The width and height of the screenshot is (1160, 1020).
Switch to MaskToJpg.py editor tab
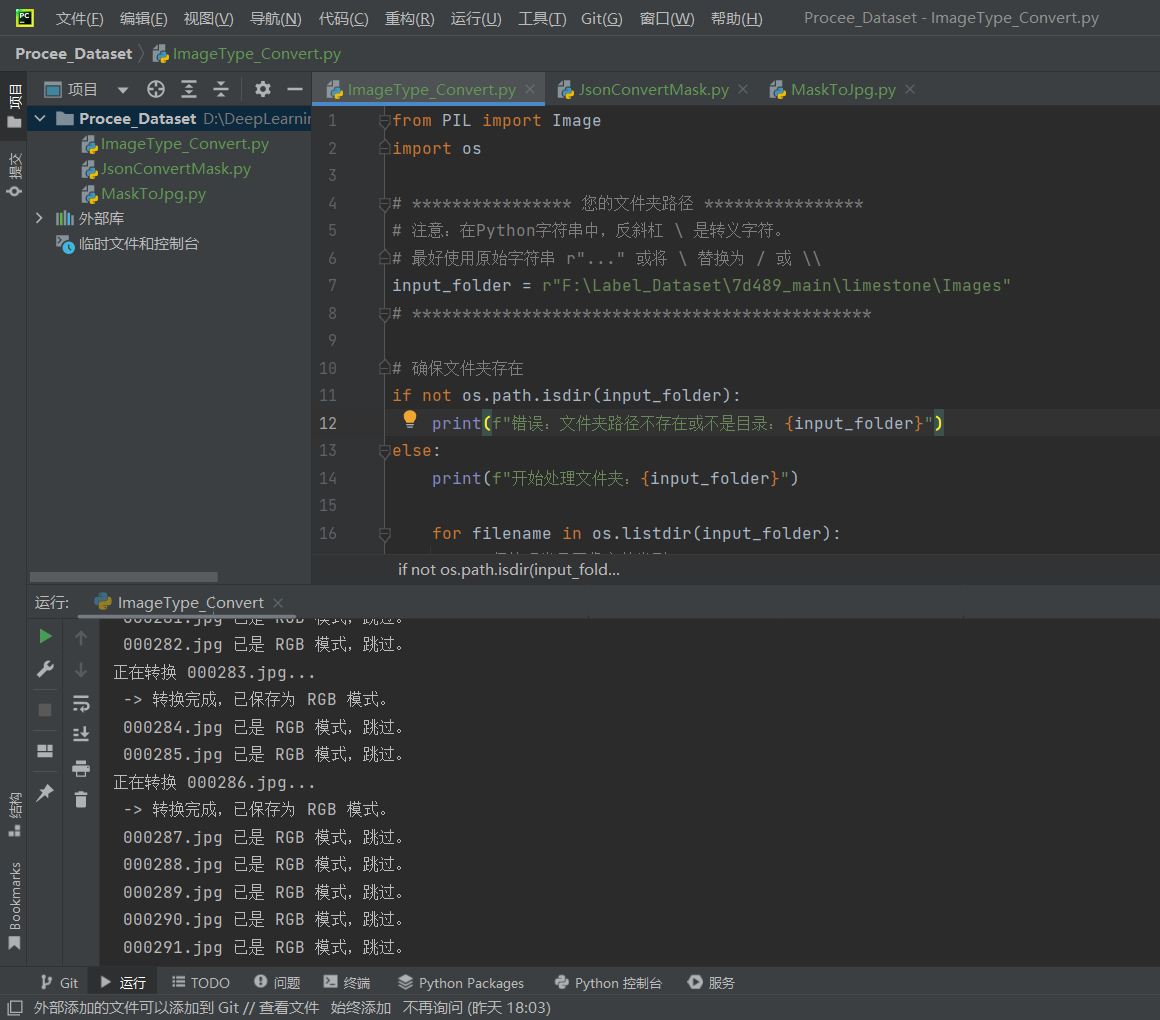click(843, 89)
